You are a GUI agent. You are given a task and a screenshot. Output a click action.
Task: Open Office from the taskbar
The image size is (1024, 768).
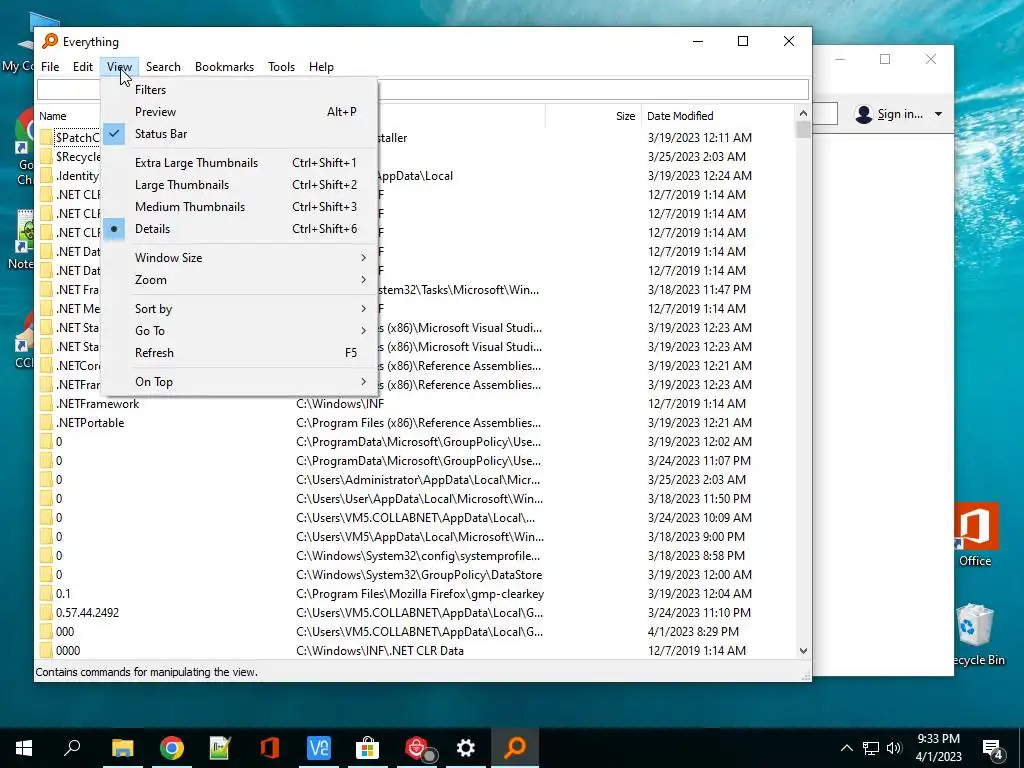pyautogui.click(x=269, y=748)
